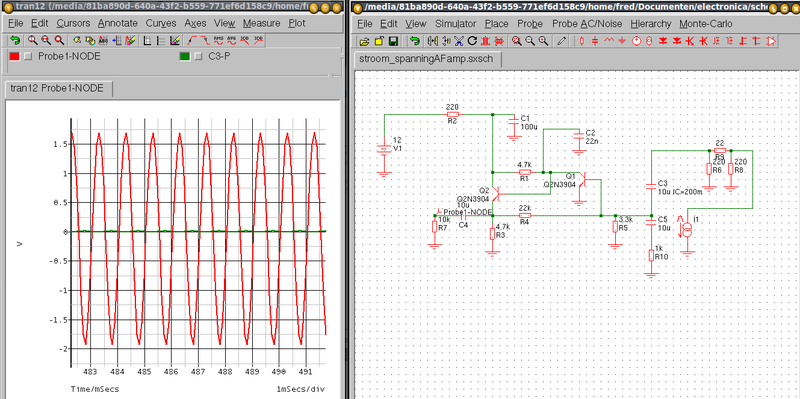This screenshot has width=800, height=399.
Task: Select the scissors cut tool
Action: (459, 41)
